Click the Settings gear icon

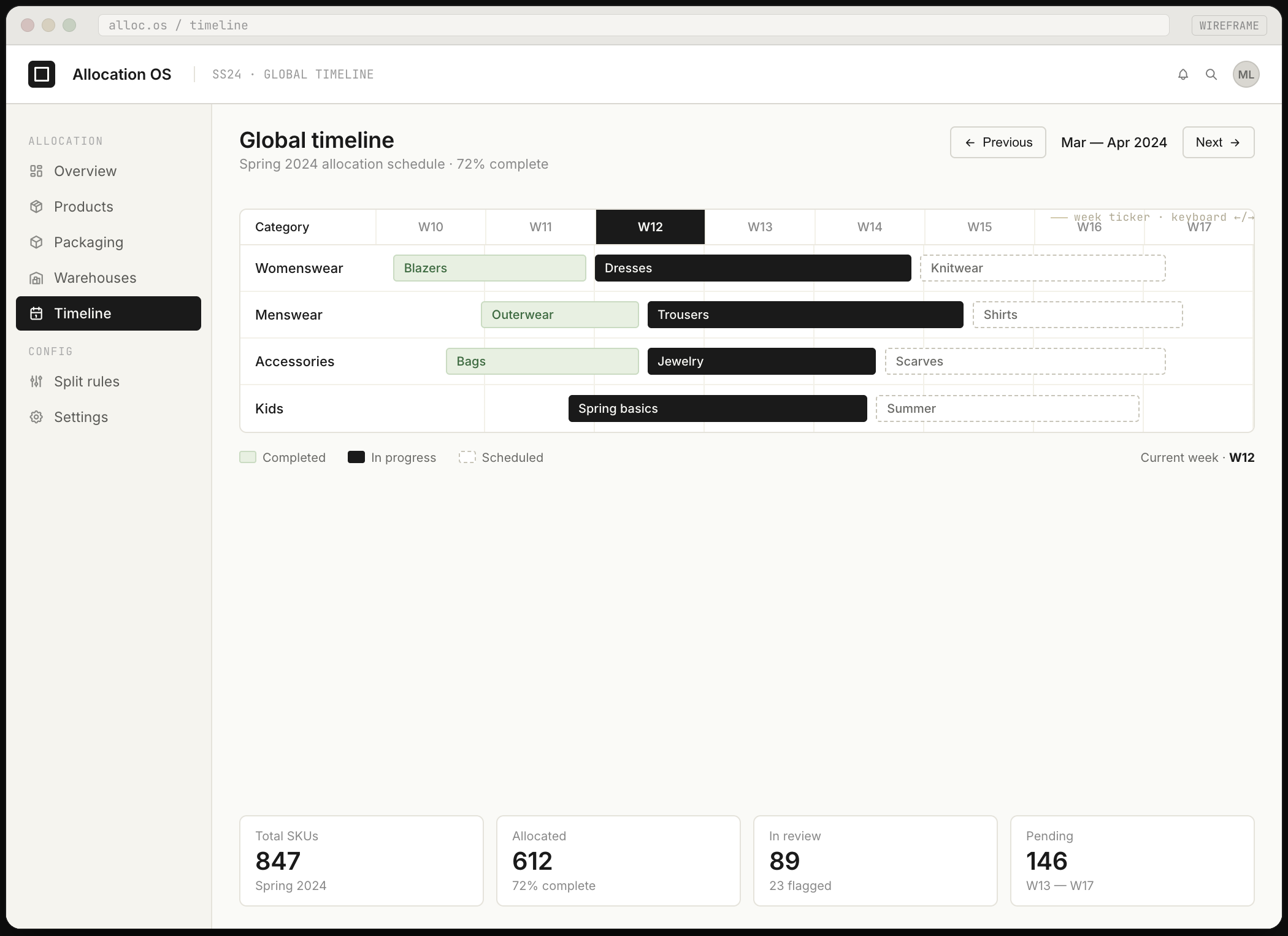click(36, 417)
